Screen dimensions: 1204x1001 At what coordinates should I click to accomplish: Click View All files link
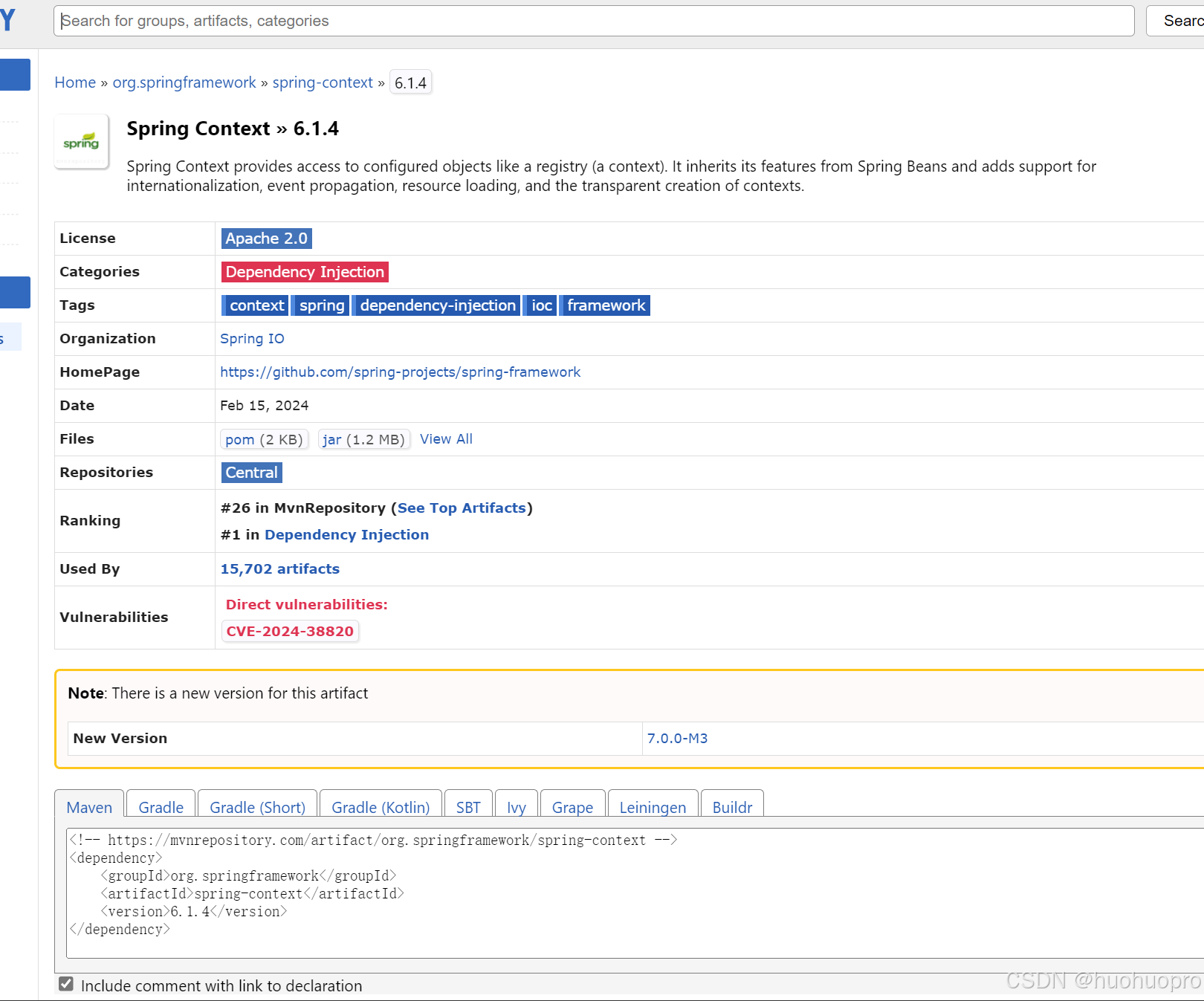(x=446, y=439)
